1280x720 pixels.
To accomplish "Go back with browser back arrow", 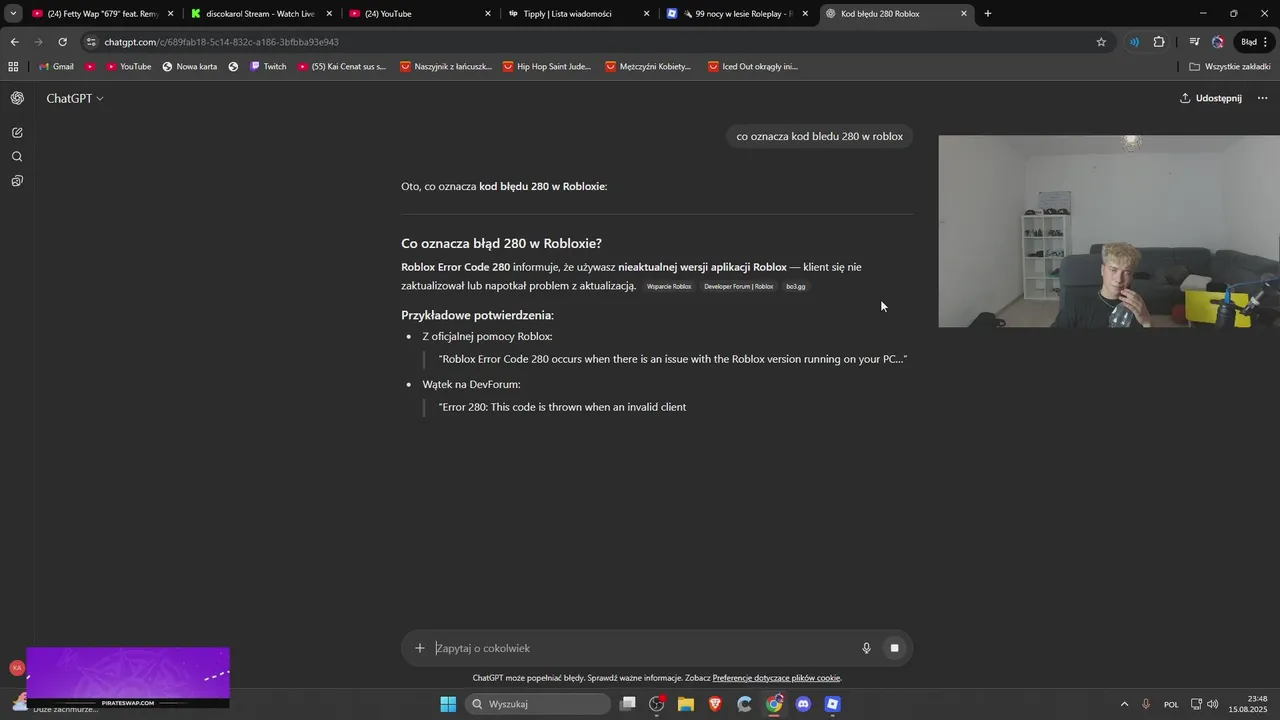I will (x=14, y=42).
